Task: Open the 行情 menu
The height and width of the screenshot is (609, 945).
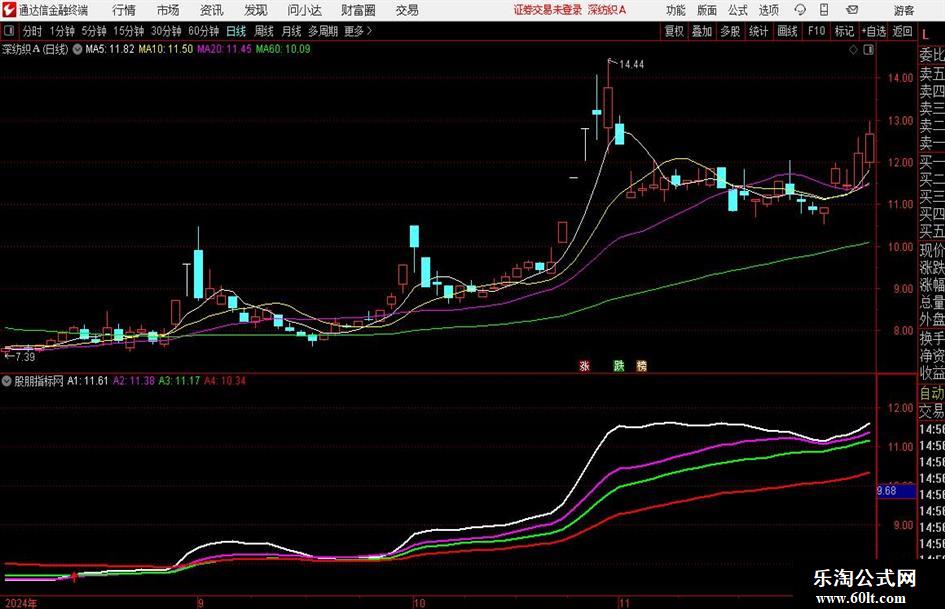Action: tap(124, 10)
